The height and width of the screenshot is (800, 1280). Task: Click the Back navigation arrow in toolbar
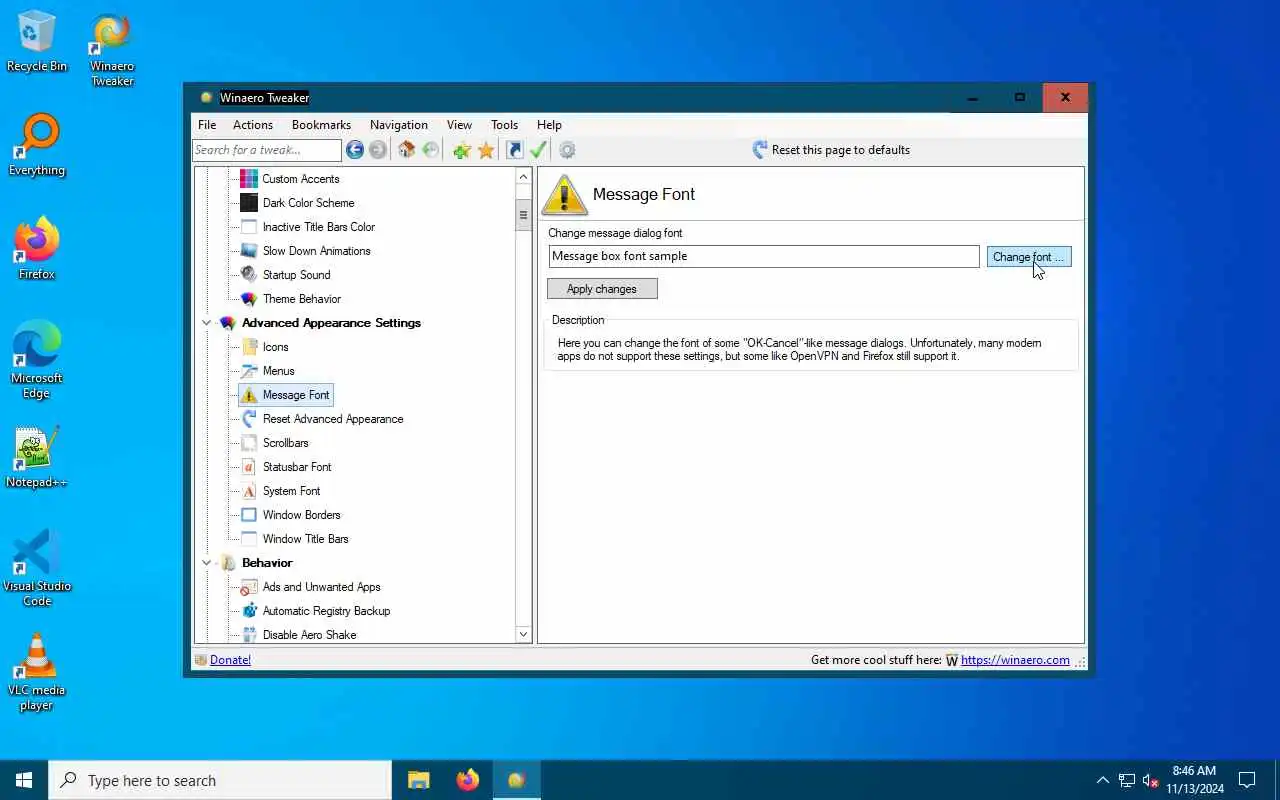click(354, 150)
